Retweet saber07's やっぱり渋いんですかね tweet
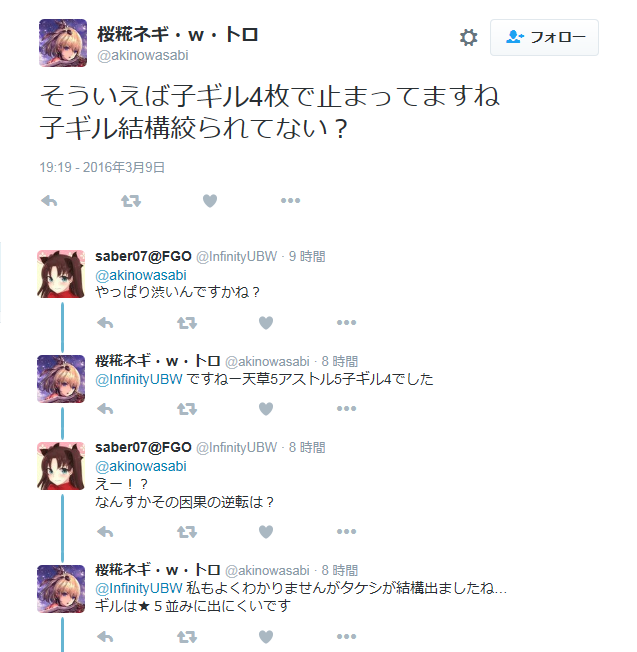The width and height of the screenshot is (637, 652). [187, 323]
